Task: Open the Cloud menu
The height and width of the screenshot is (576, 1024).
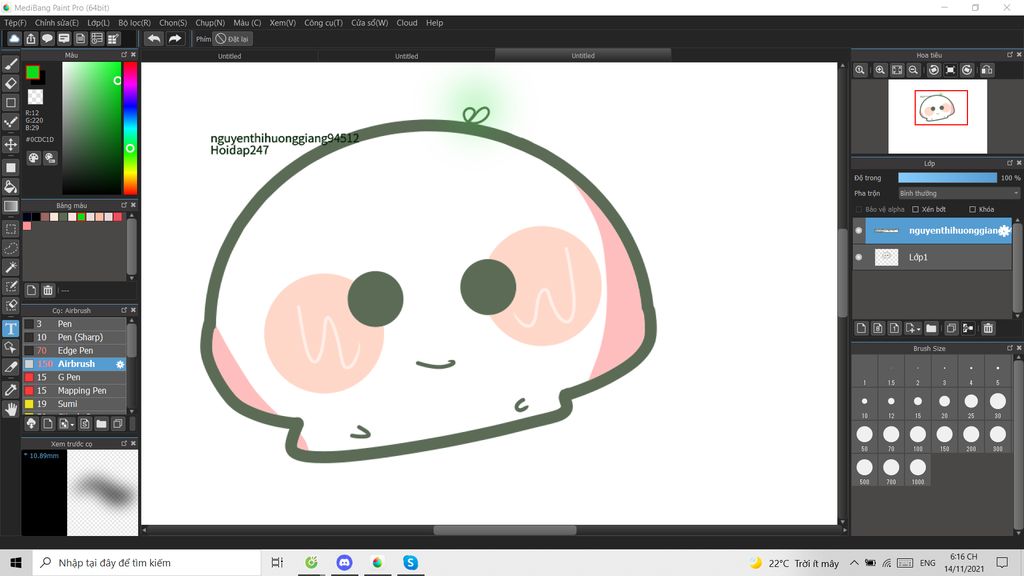Action: [407, 23]
